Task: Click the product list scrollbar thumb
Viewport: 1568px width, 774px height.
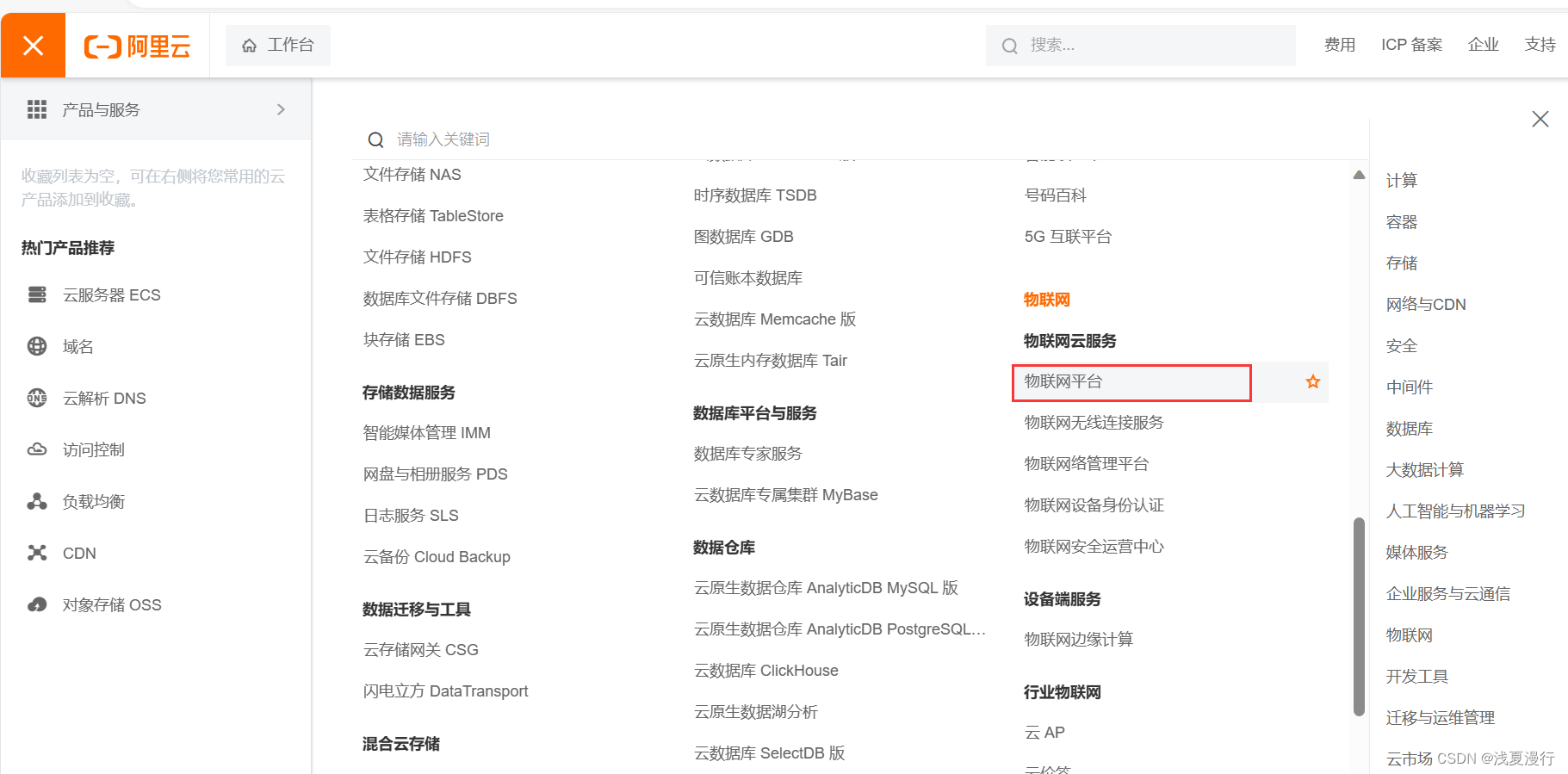Action: click(1359, 616)
